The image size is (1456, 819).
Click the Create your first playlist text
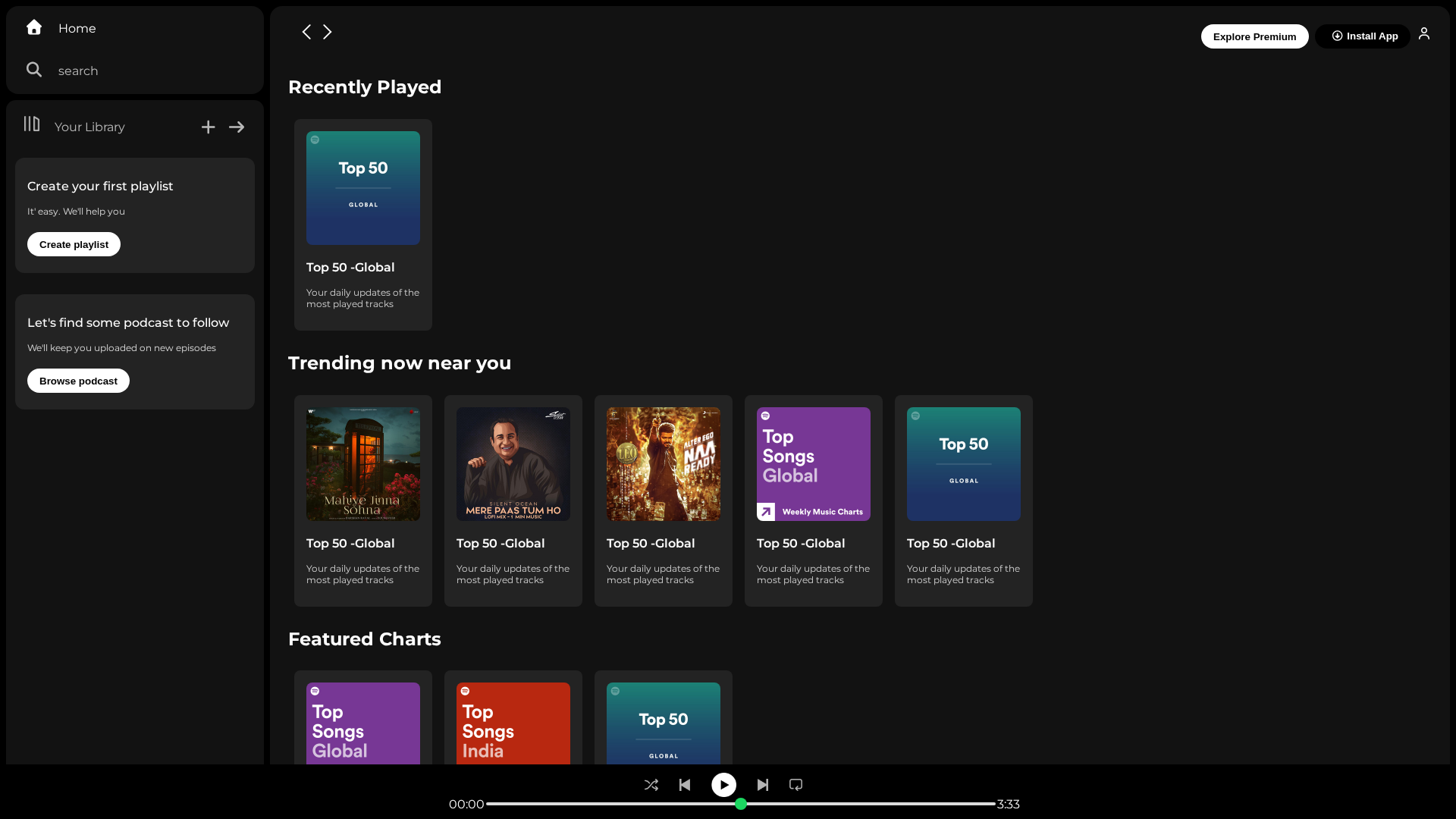[x=100, y=186]
